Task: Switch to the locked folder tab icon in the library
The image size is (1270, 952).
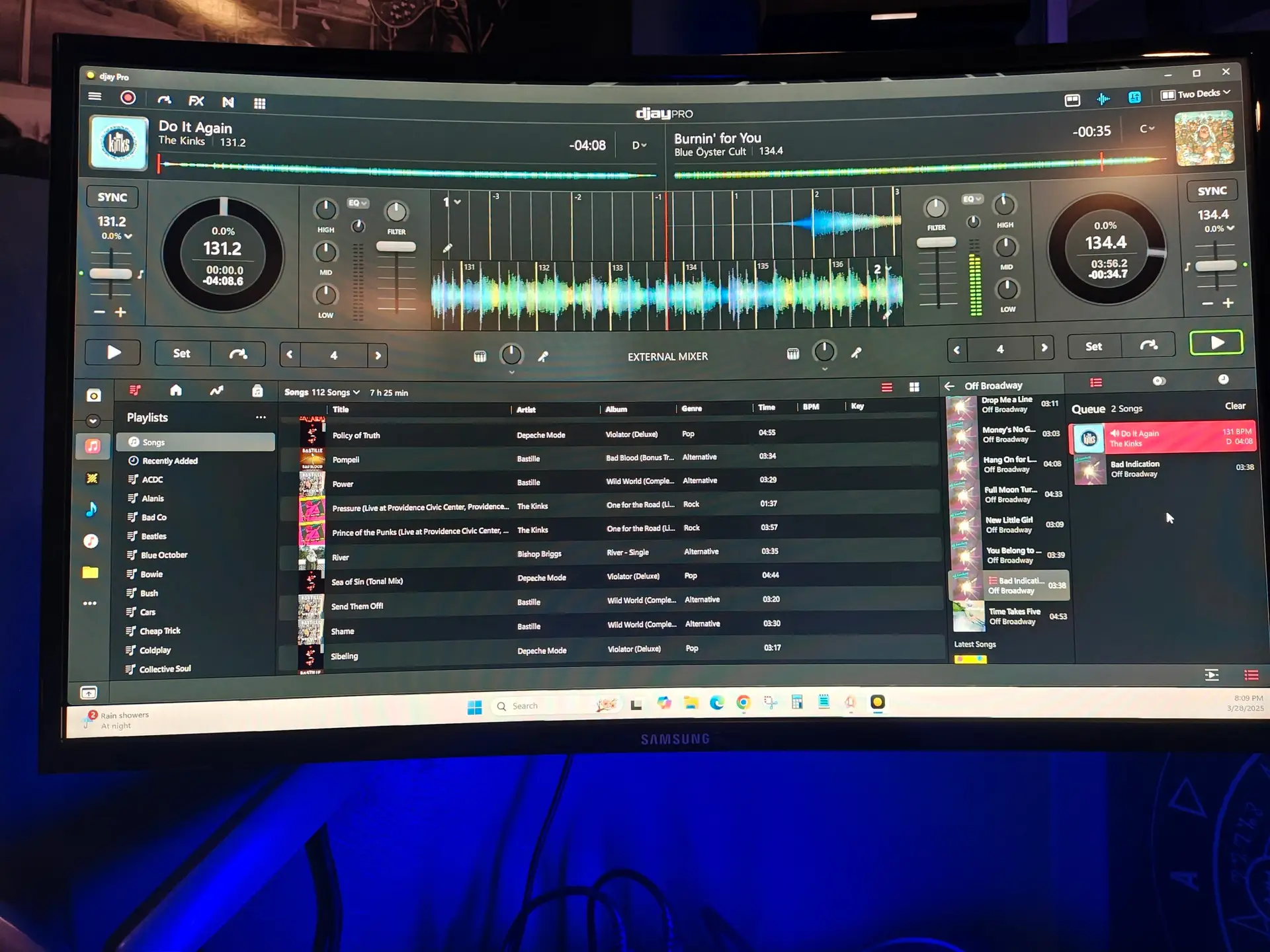Action: [257, 391]
